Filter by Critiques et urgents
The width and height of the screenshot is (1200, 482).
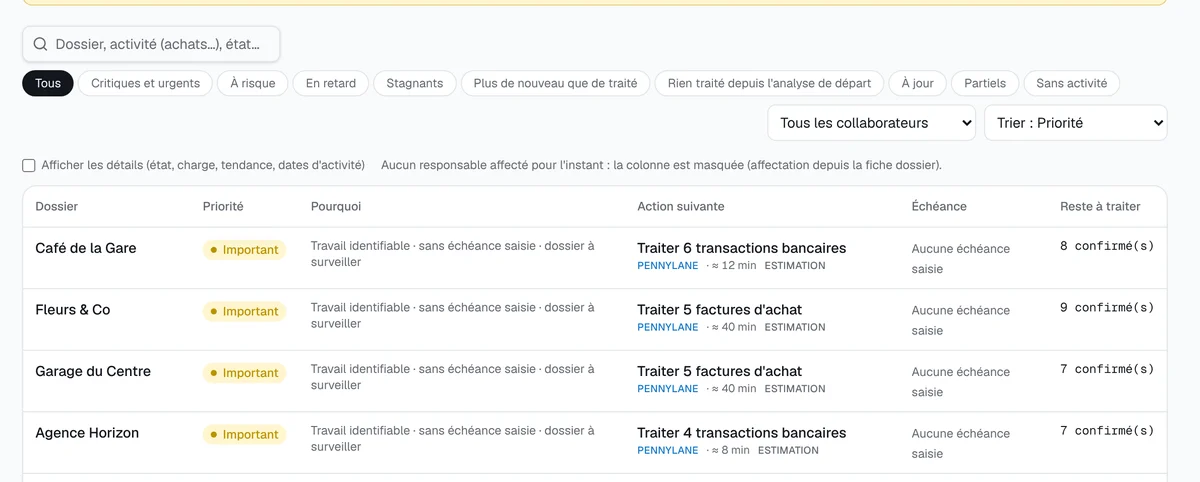coord(145,83)
